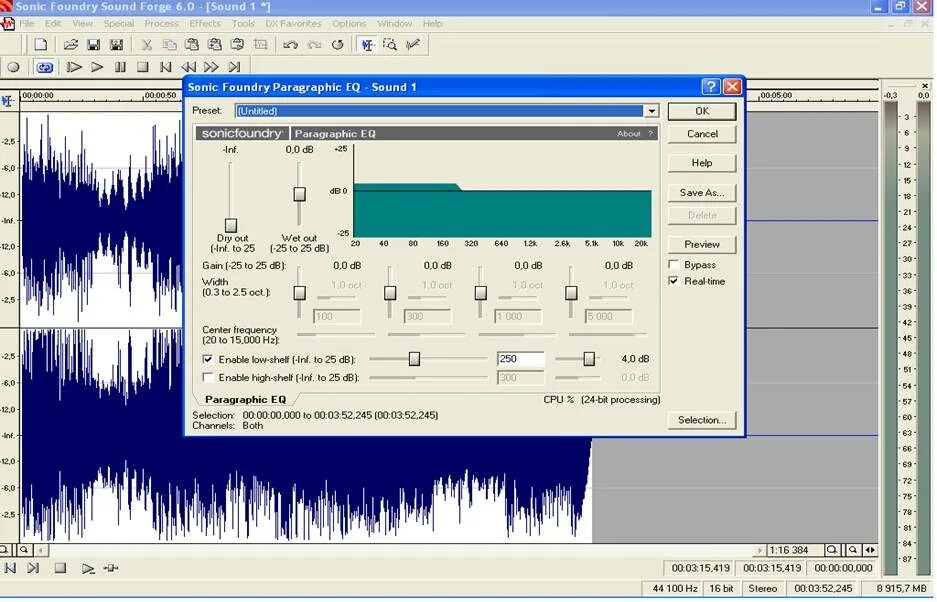Viewport: 937px width, 602px height.
Task: Create a new sound file from toolbar
Action: (x=41, y=45)
